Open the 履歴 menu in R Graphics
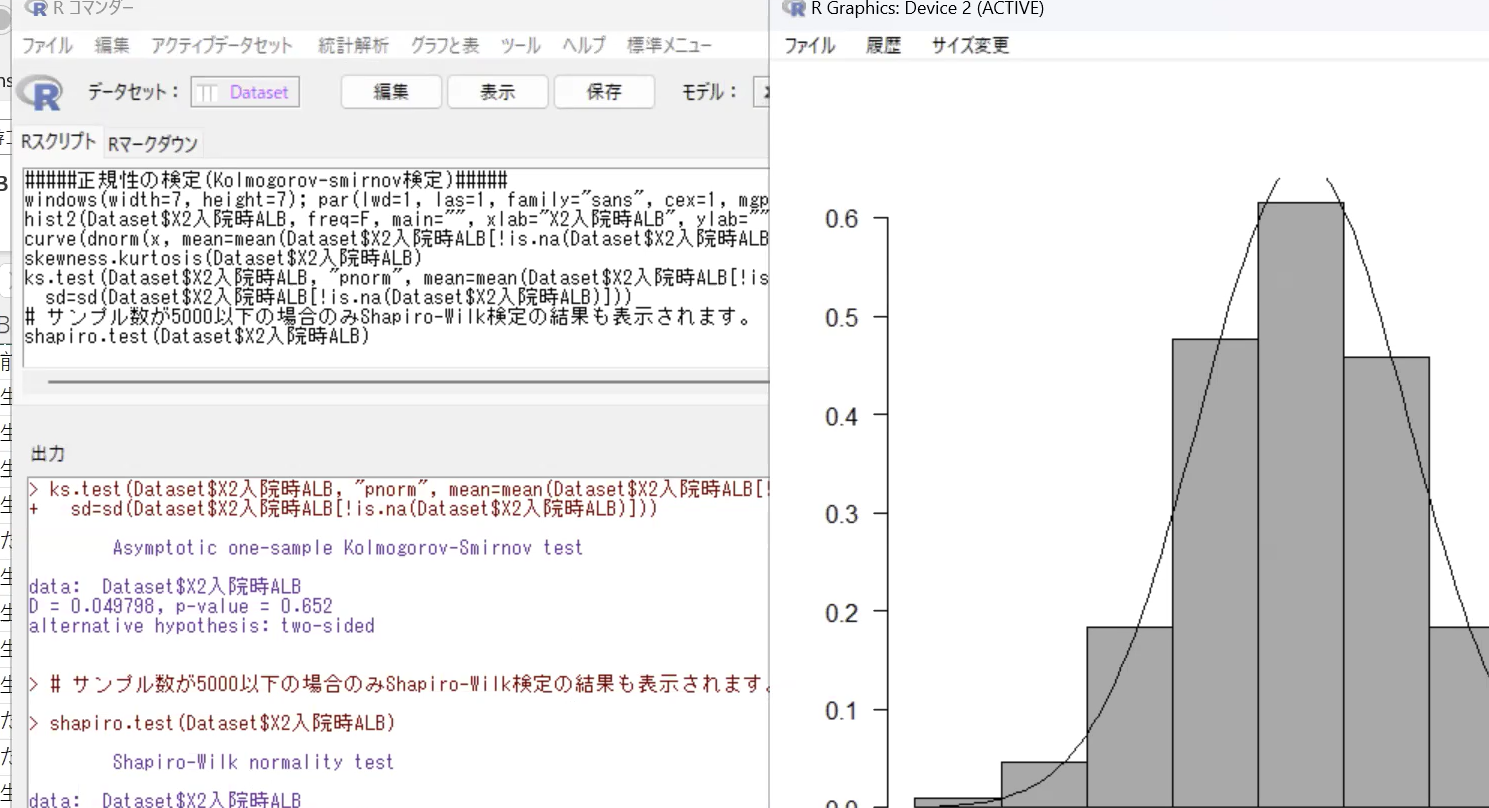The width and height of the screenshot is (1489, 808). [x=883, y=46]
